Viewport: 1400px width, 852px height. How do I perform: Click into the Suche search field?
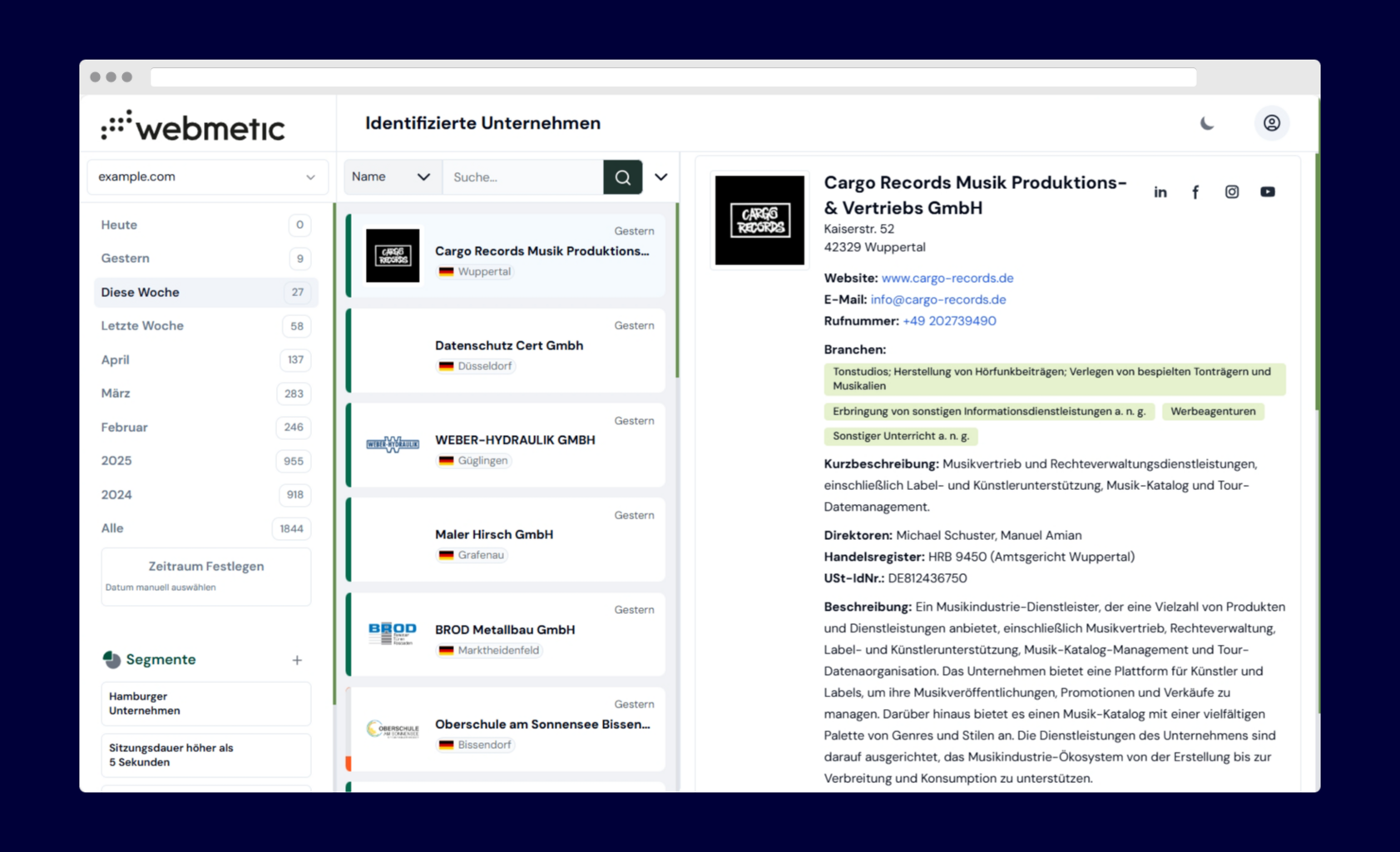point(522,177)
